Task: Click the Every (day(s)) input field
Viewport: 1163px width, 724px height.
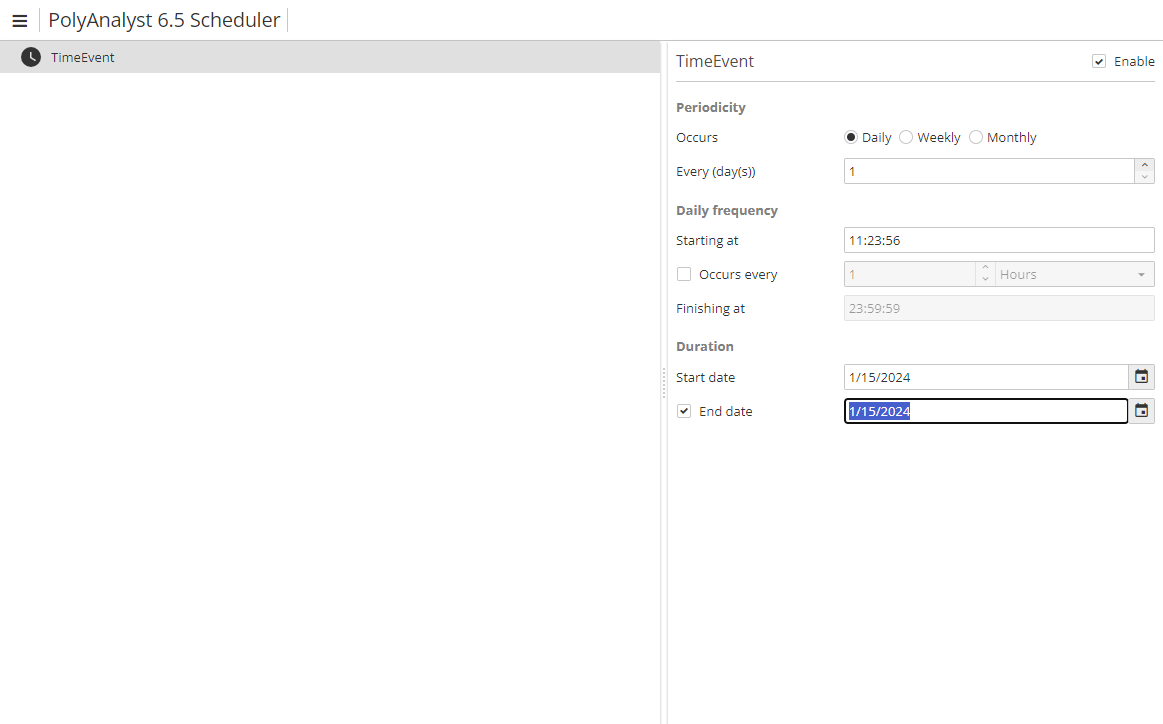Action: coord(988,171)
